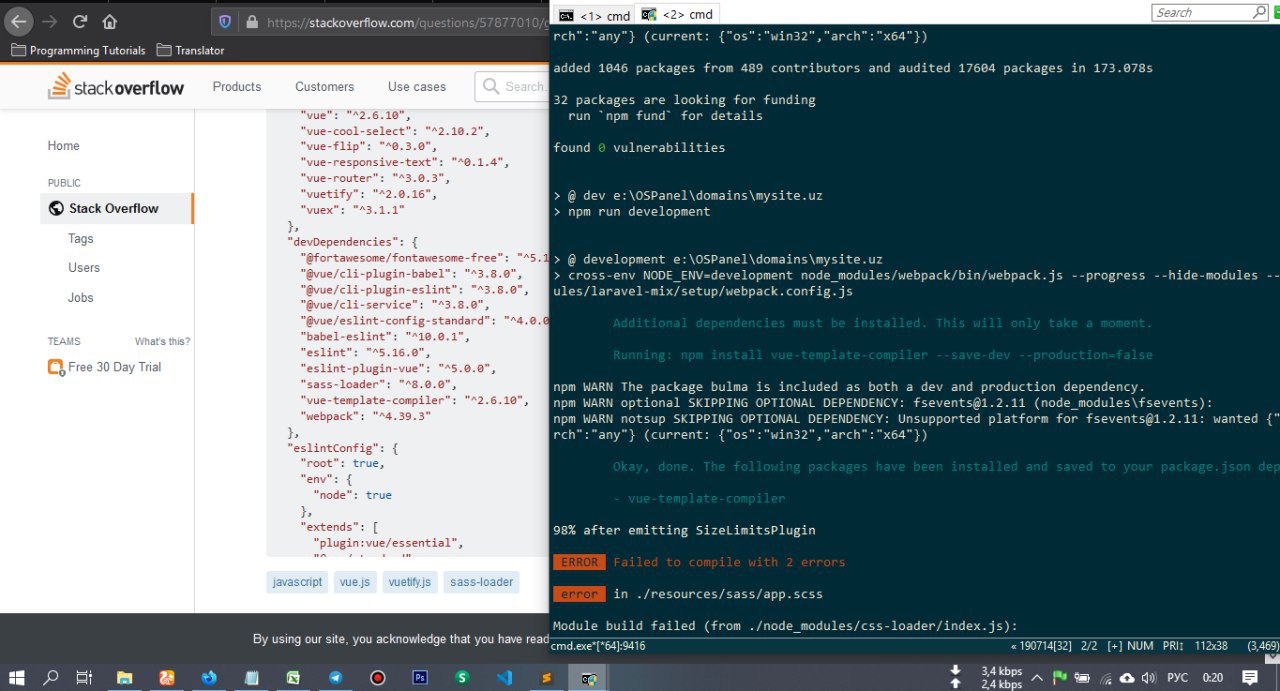The width and height of the screenshot is (1280, 691).
Task: Open Telegram from the taskbar
Action: [x=335, y=677]
